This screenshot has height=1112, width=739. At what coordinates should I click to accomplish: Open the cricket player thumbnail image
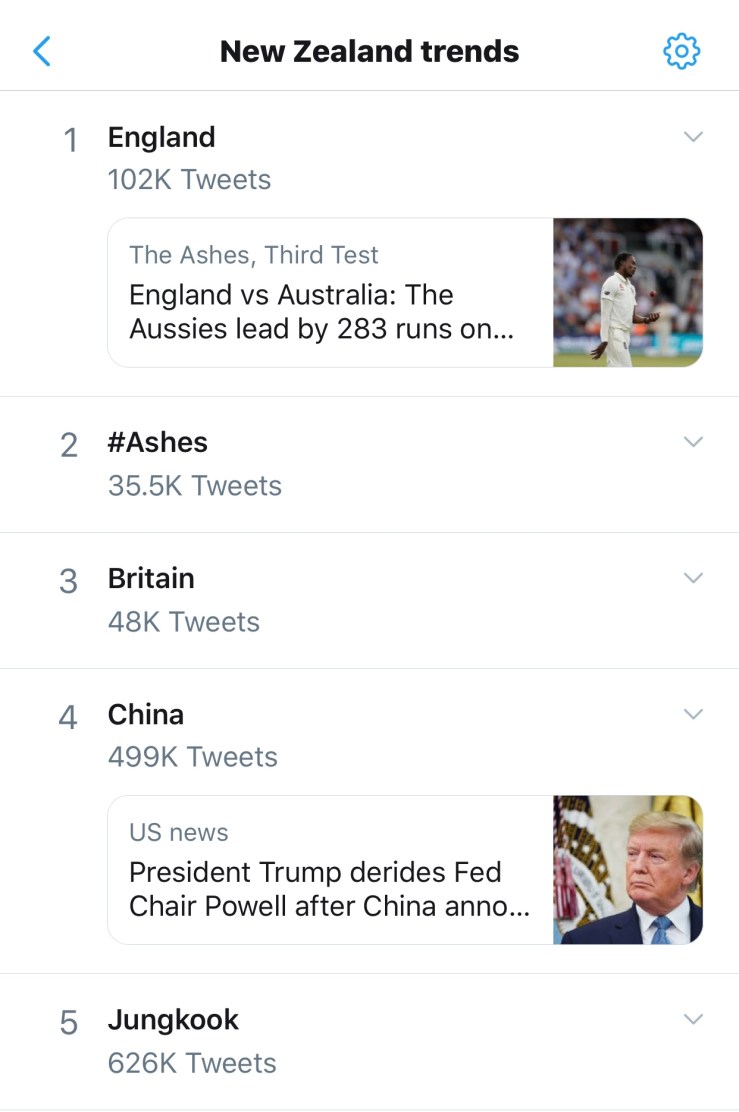coord(628,292)
